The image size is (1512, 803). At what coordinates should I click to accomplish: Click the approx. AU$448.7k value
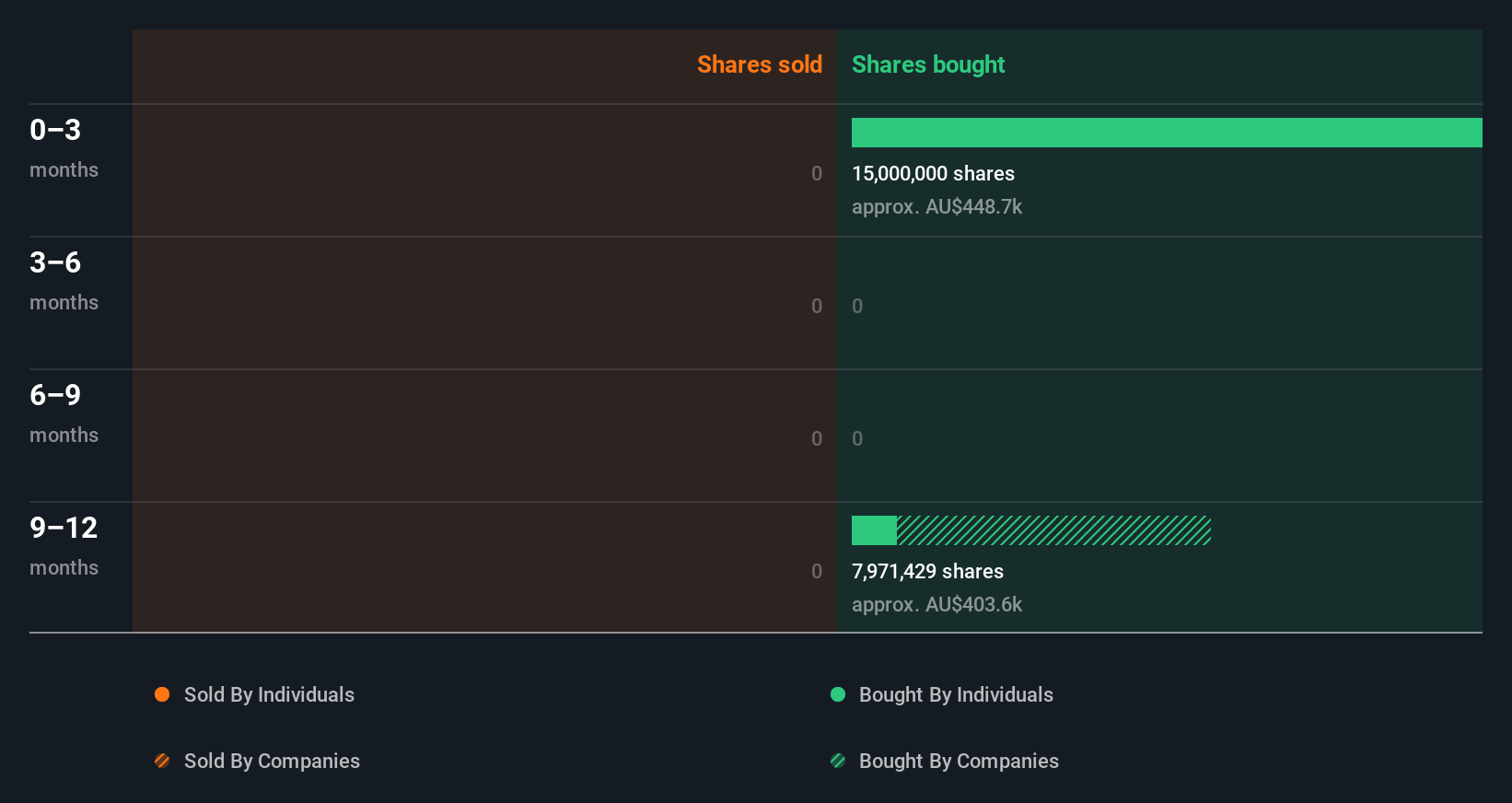[936, 207]
